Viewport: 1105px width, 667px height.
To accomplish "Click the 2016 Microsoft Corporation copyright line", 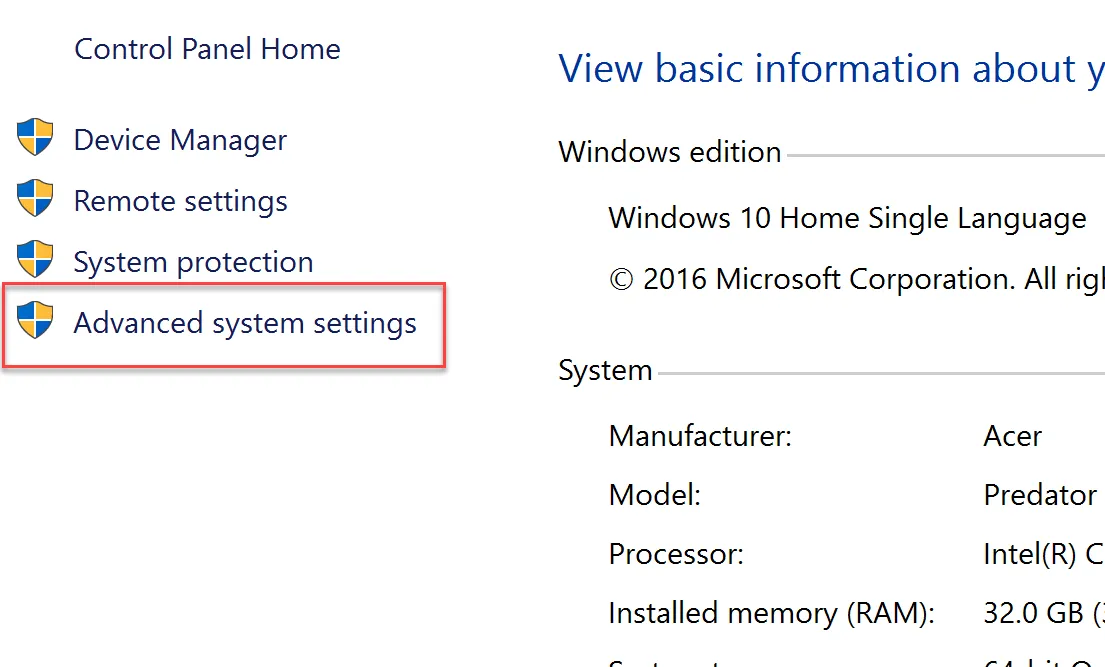I will coord(856,278).
